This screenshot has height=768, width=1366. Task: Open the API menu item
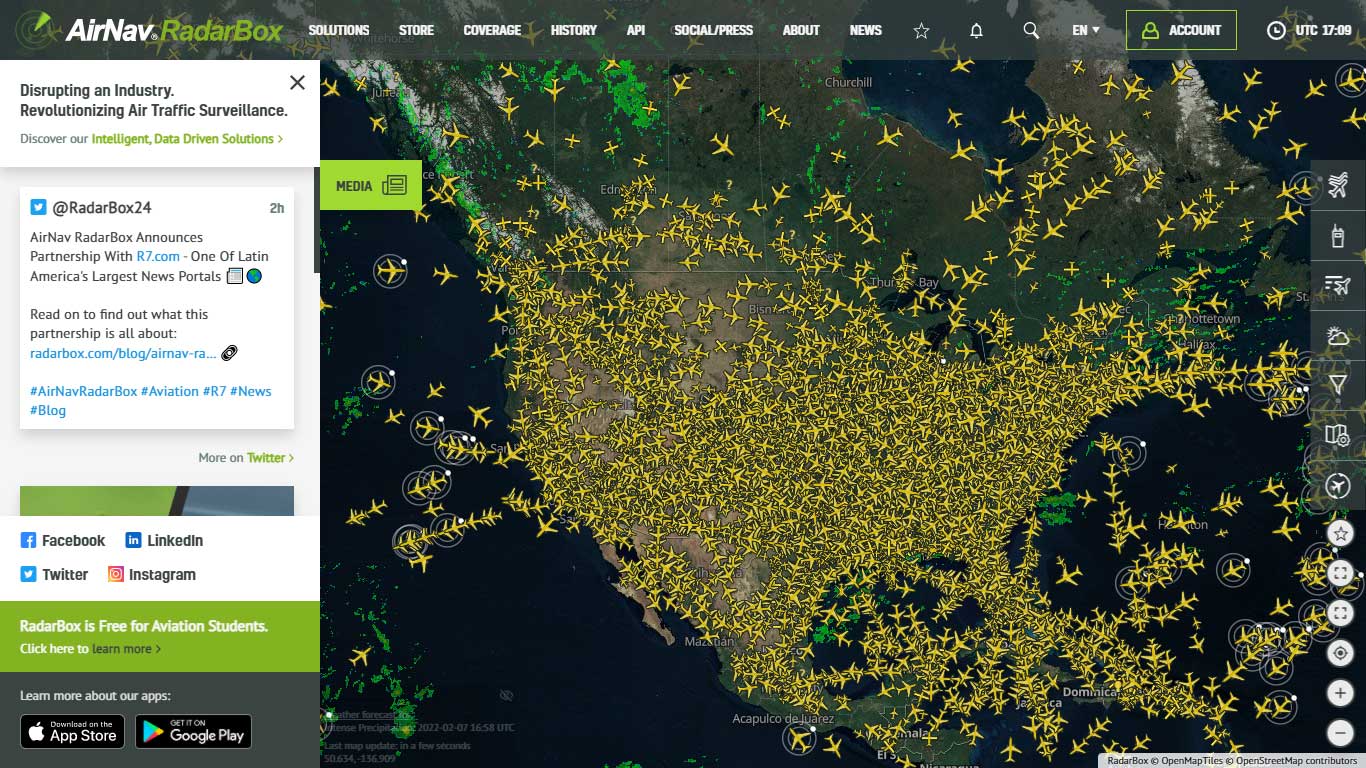(x=636, y=30)
